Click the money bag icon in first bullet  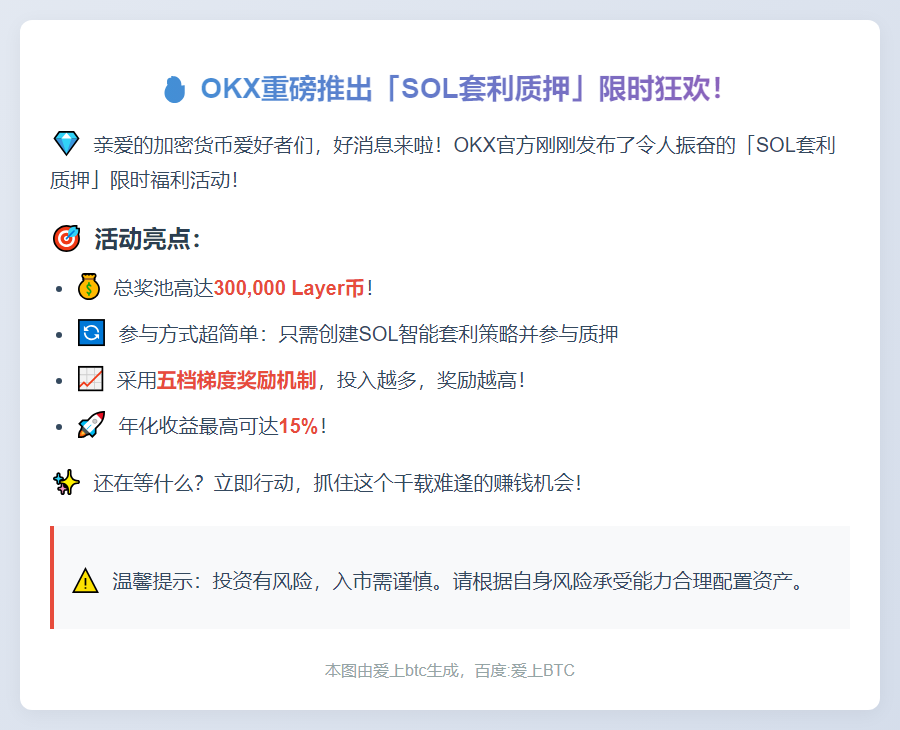coord(88,287)
